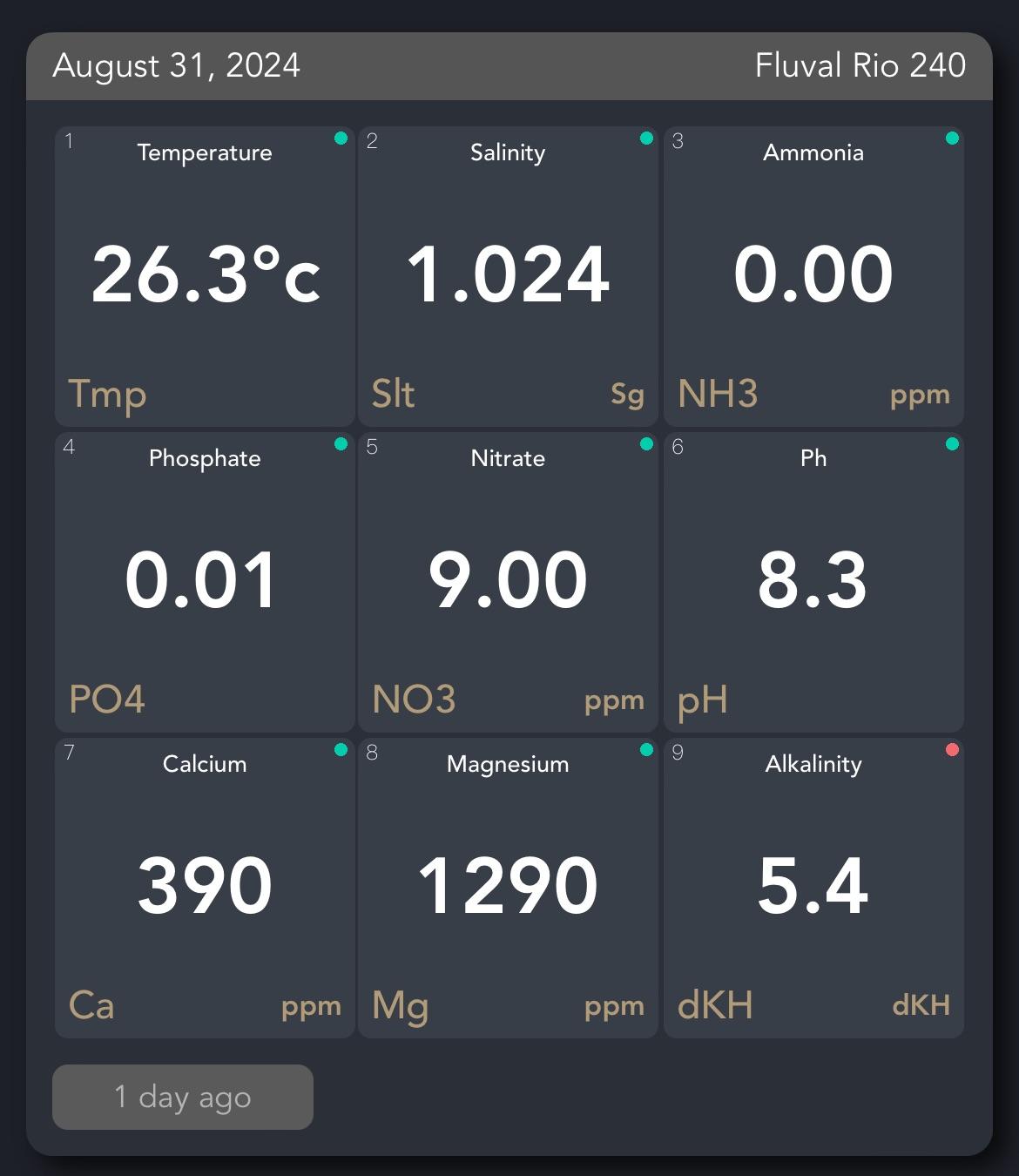Click the Calcium 390 reading
This screenshot has width=1019, height=1176.
[204, 883]
